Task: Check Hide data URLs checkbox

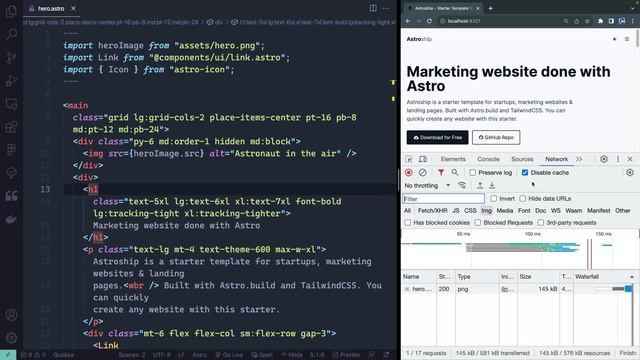Action: coord(522,198)
